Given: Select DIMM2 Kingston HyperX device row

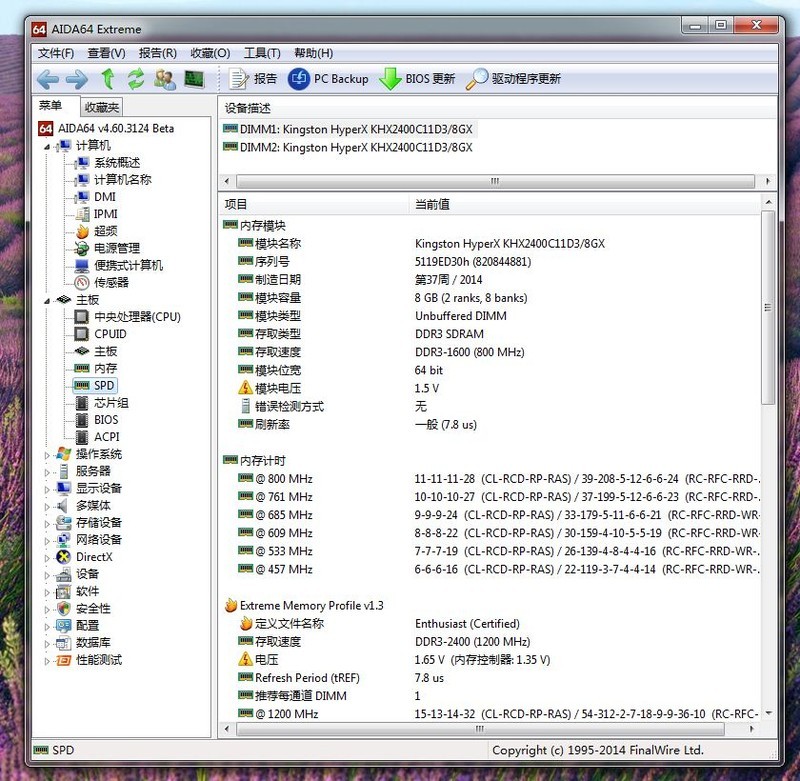Looking at the screenshot, I should [x=355, y=147].
